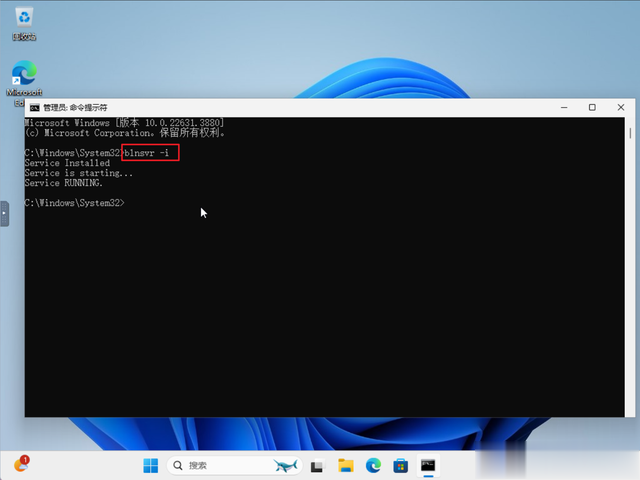Click the 'blnsvr -i' command text
Image resolution: width=640 pixels, height=480 pixels.
click(147, 153)
